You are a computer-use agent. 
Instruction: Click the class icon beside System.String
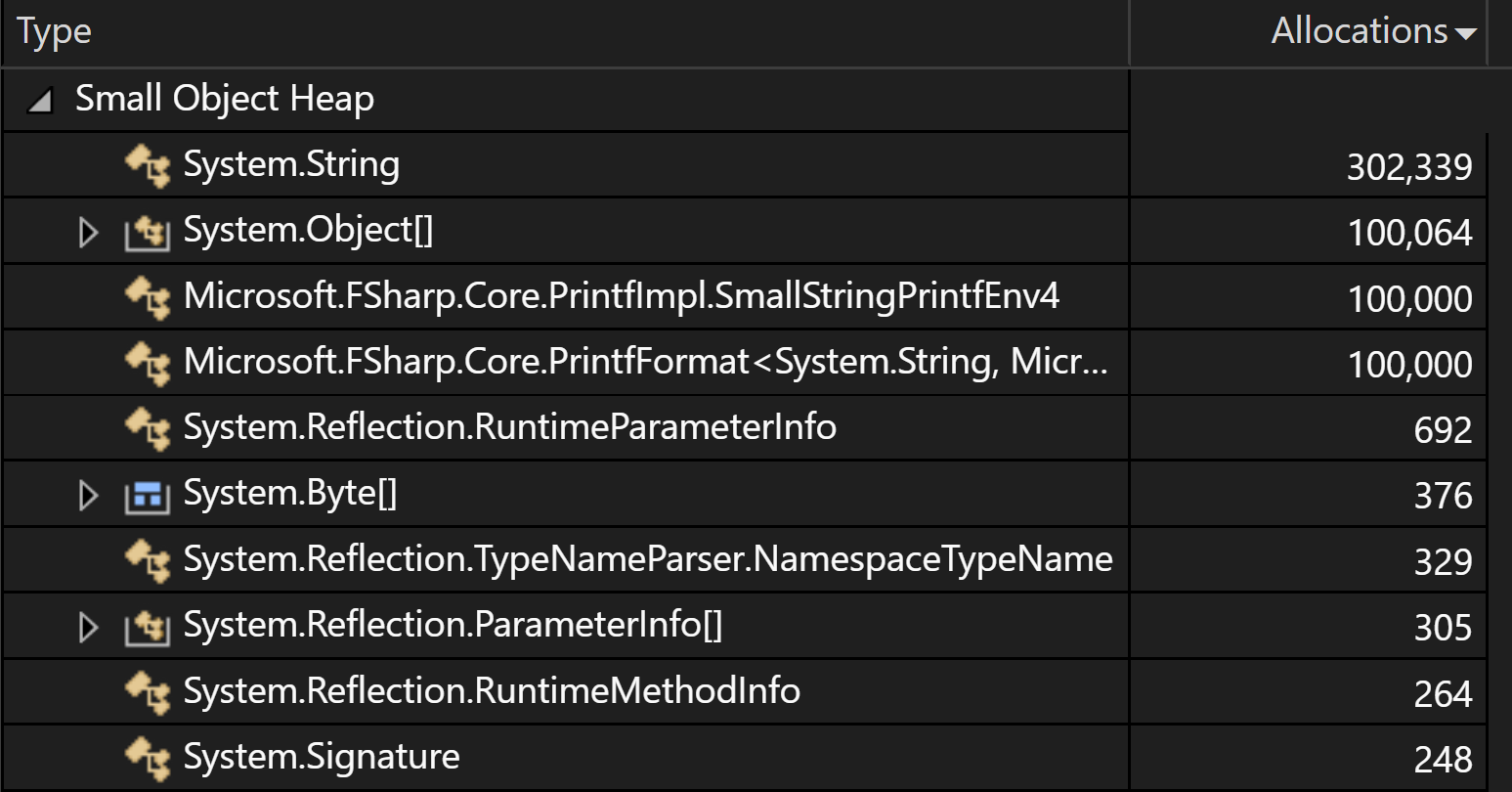[x=151, y=164]
